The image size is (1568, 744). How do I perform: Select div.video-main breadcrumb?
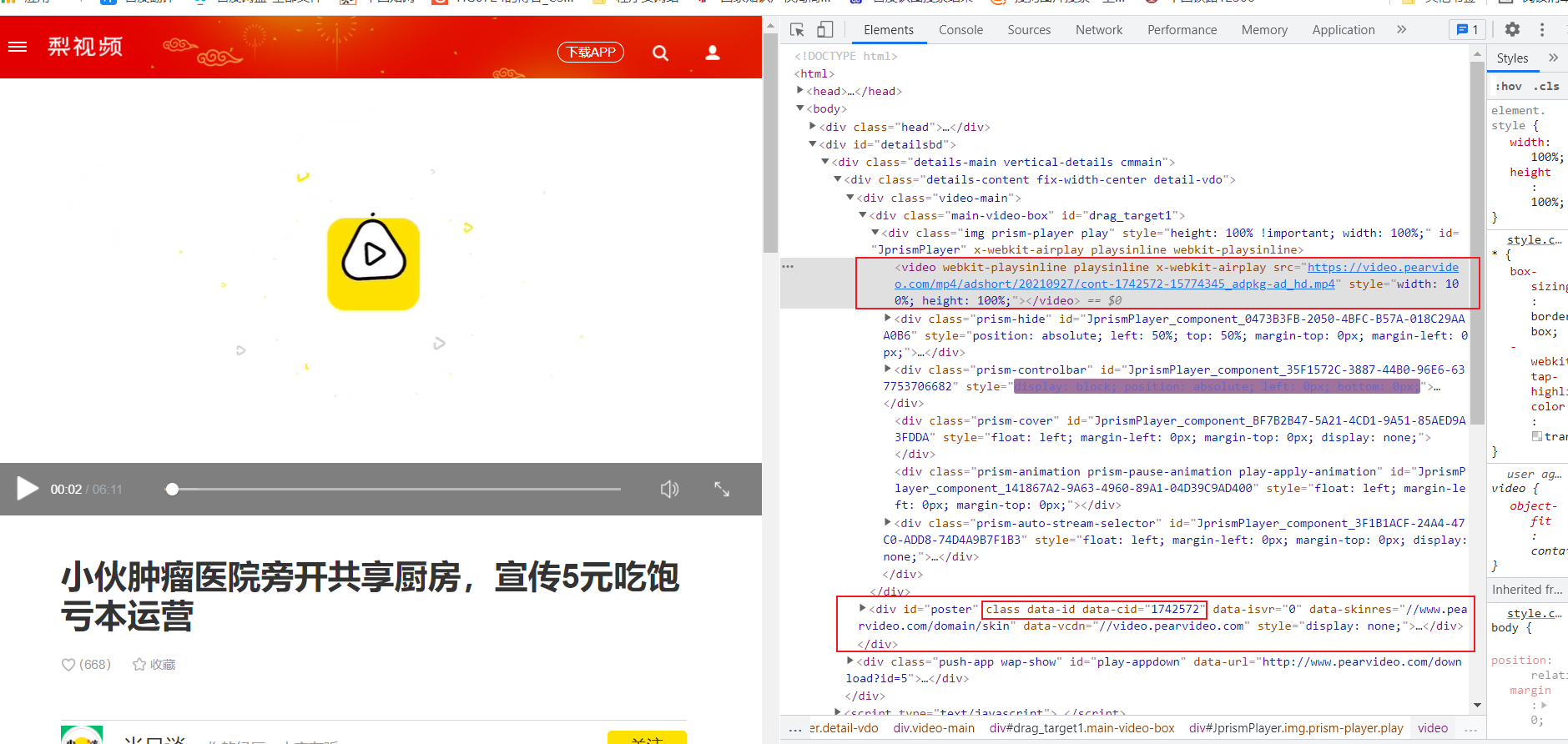(934, 728)
